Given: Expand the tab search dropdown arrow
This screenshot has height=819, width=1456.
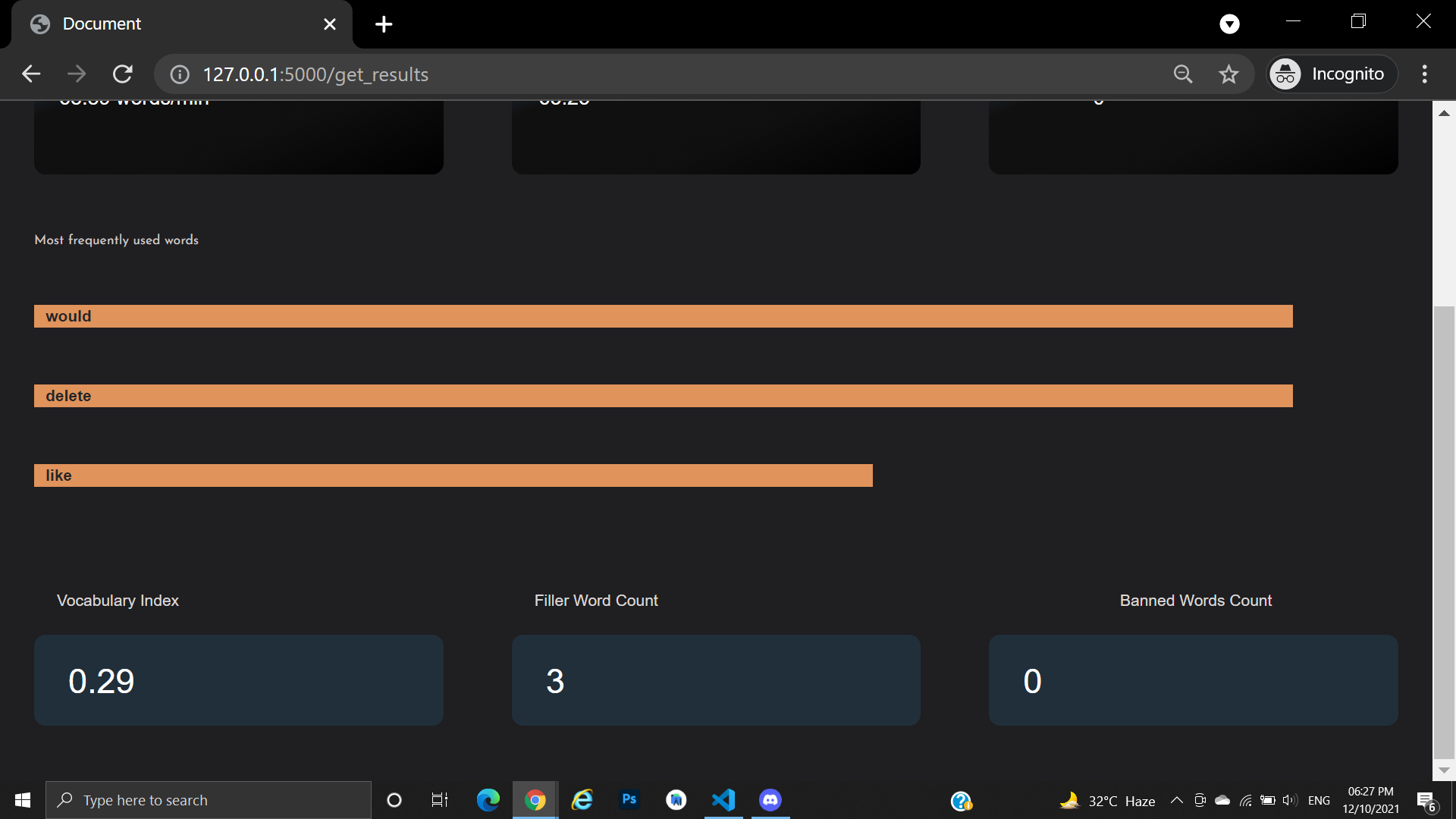Looking at the screenshot, I should [x=1229, y=24].
